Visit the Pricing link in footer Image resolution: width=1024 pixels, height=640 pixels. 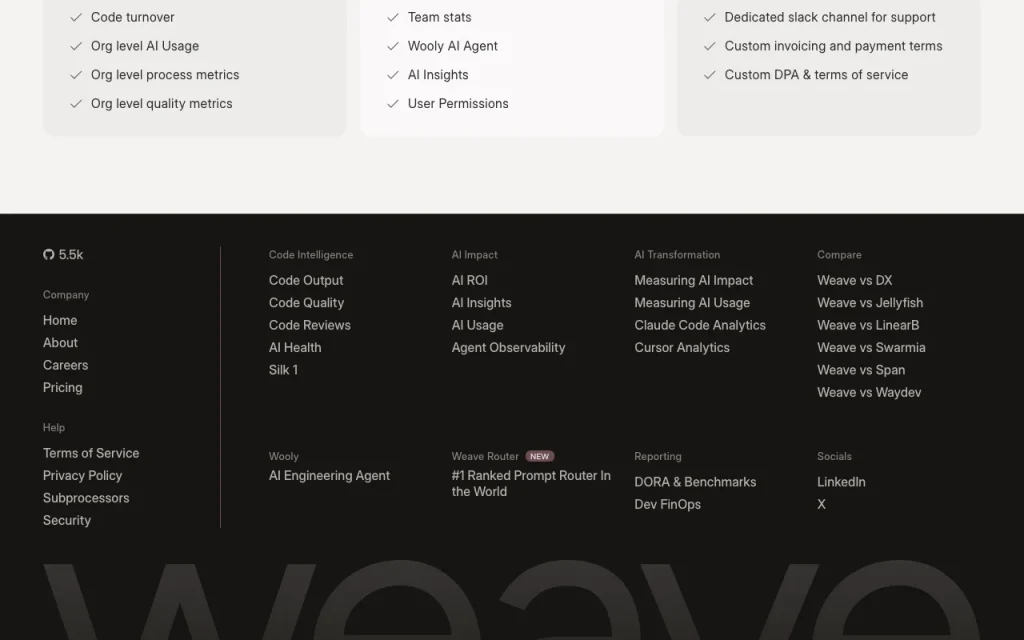pyautogui.click(x=63, y=387)
